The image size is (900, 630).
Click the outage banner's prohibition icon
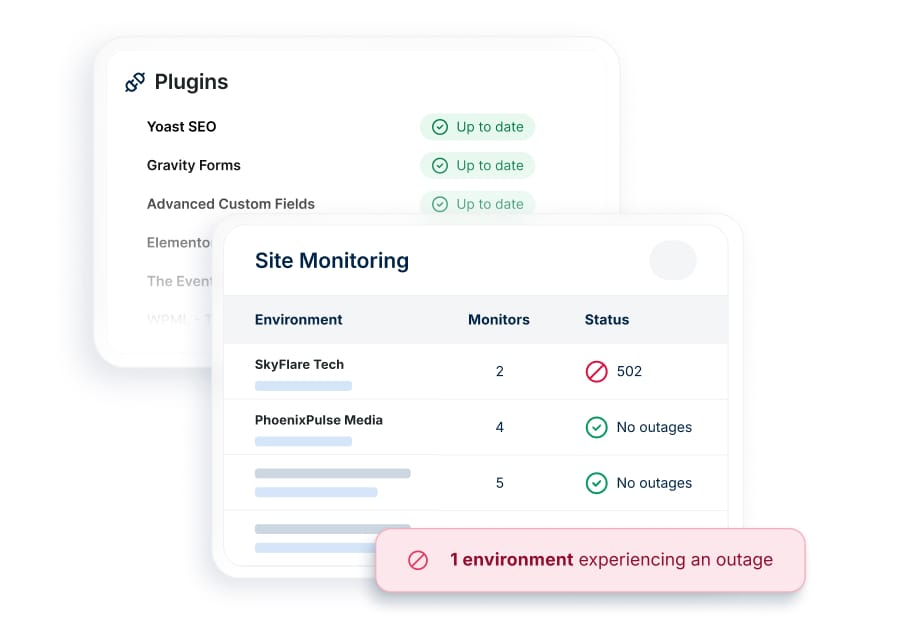(x=418, y=560)
